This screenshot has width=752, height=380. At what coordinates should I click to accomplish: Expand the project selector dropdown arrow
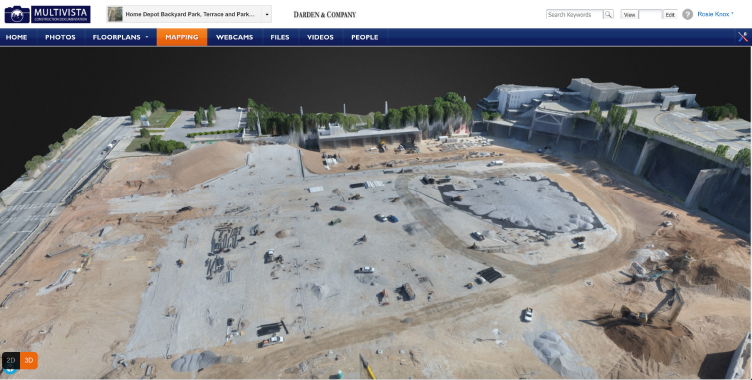point(267,14)
